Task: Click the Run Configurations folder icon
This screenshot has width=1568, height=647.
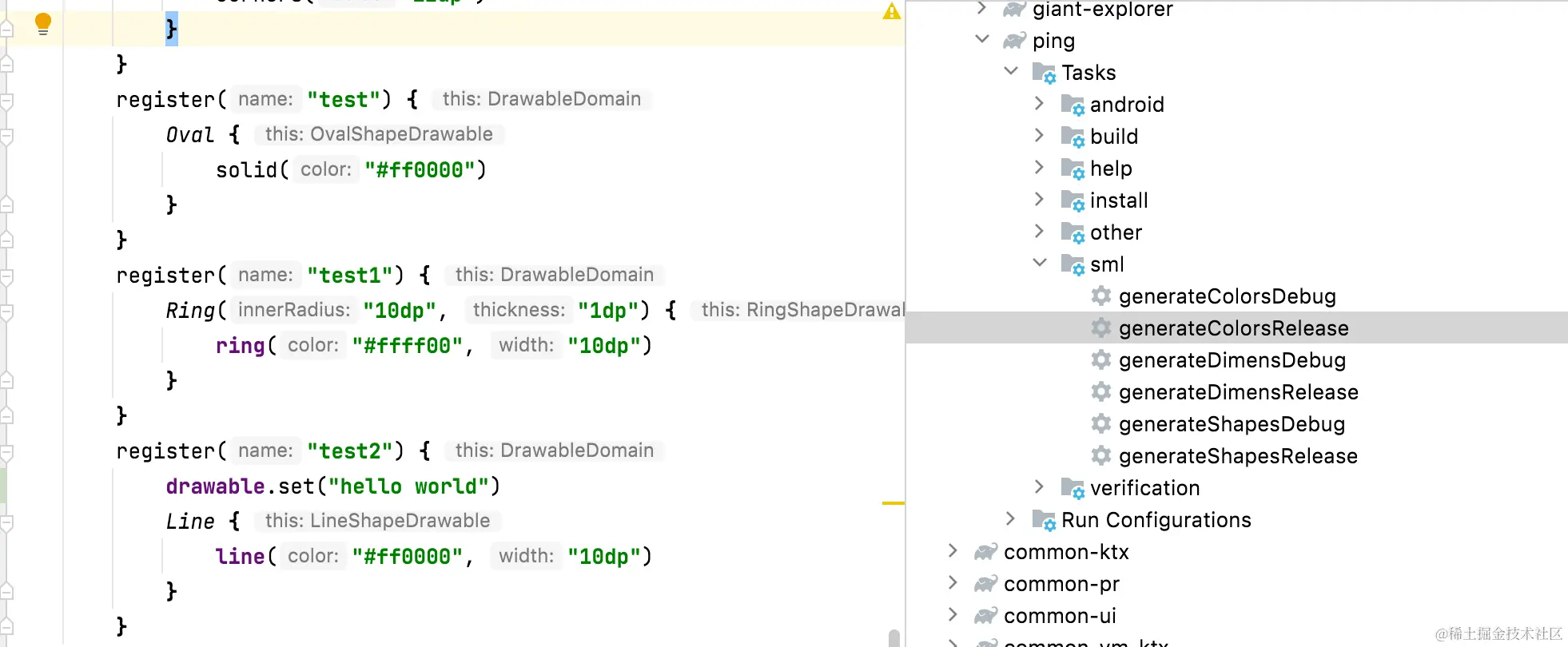Action: 1044,520
